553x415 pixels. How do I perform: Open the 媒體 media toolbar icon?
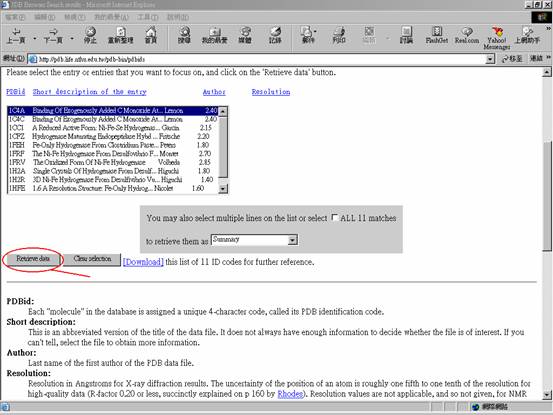245,36
